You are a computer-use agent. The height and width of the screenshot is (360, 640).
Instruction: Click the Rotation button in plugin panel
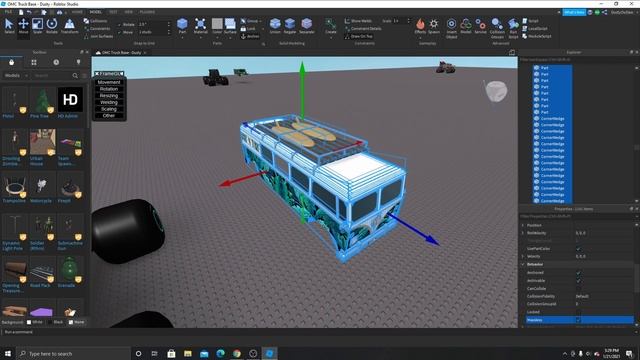(x=109, y=89)
